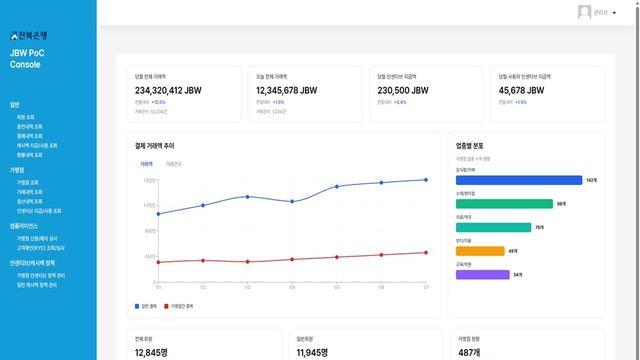640x360 pixels.
Task: Click the 전북은행 logo icon in the sidebar
Action: pos(14,36)
